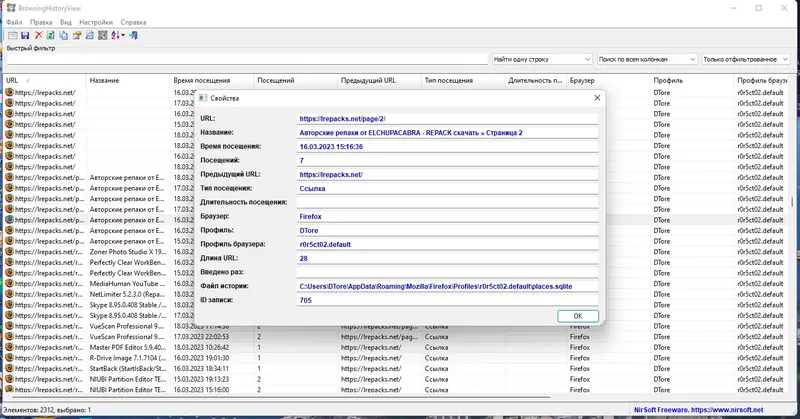
Task: Select 'MediaHuman YouTube ...' title cell
Action: (x=128, y=283)
